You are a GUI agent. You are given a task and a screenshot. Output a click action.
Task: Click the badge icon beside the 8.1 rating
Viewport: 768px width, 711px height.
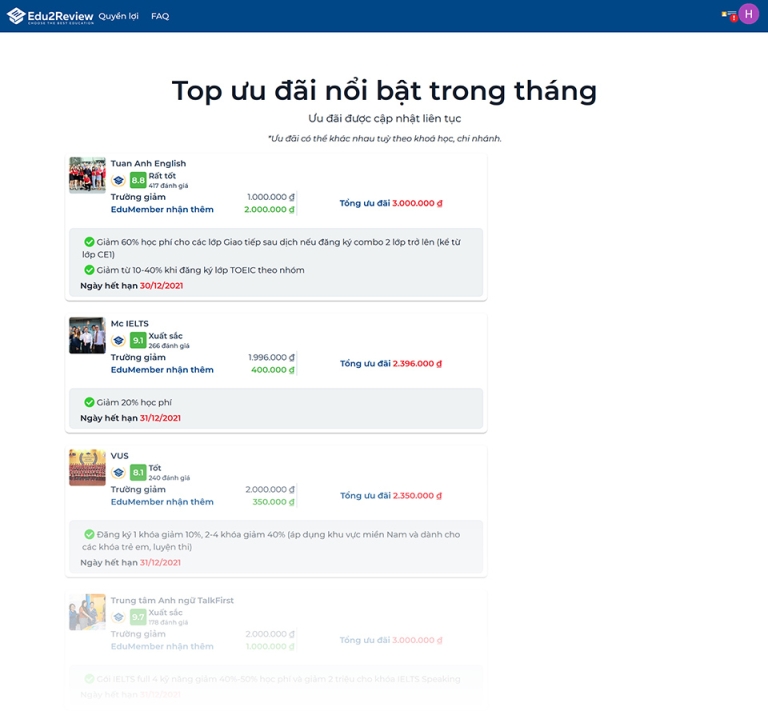pyautogui.click(x=119, y=473)
